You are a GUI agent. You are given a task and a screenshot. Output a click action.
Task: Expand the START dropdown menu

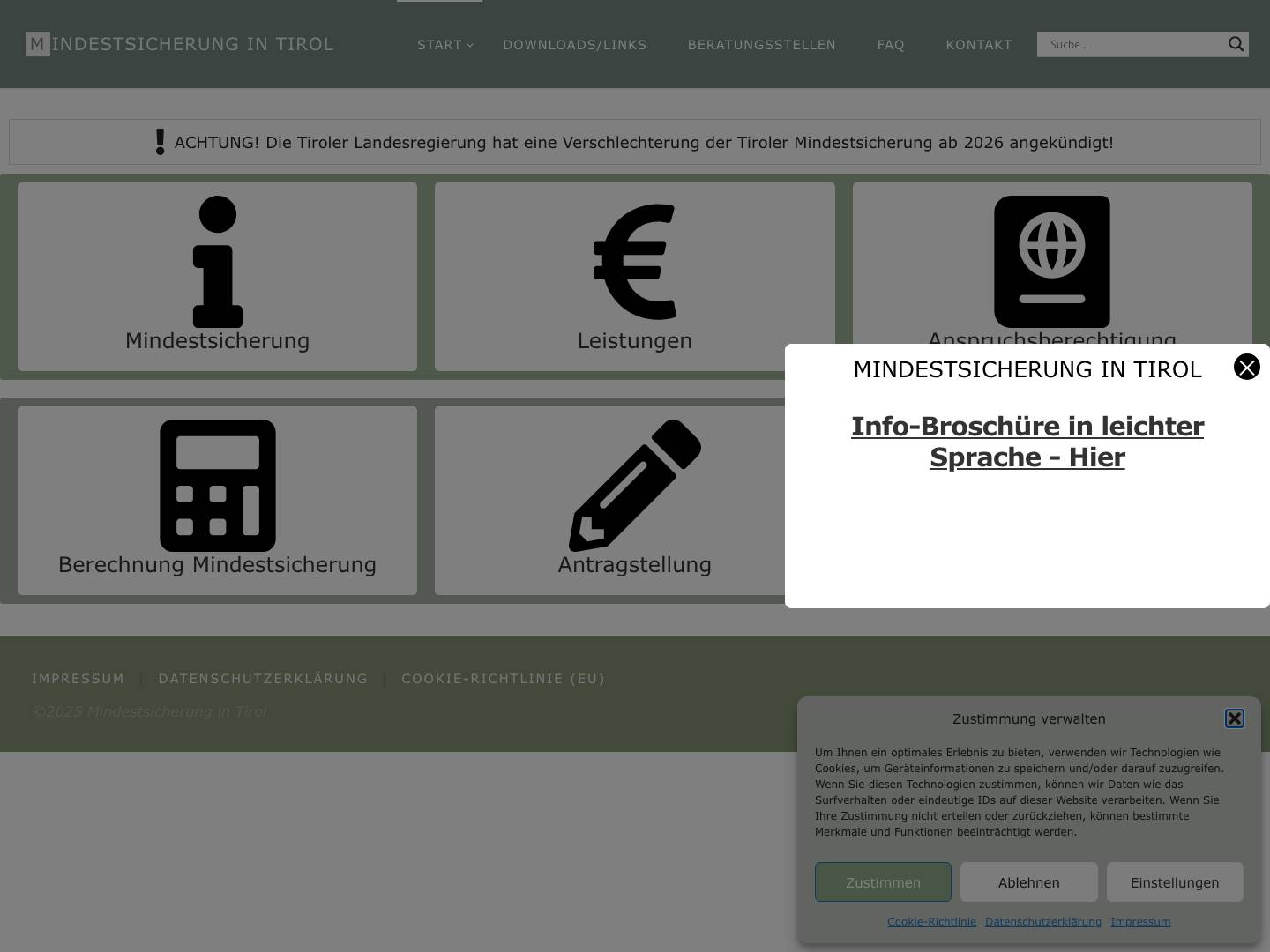439,45
